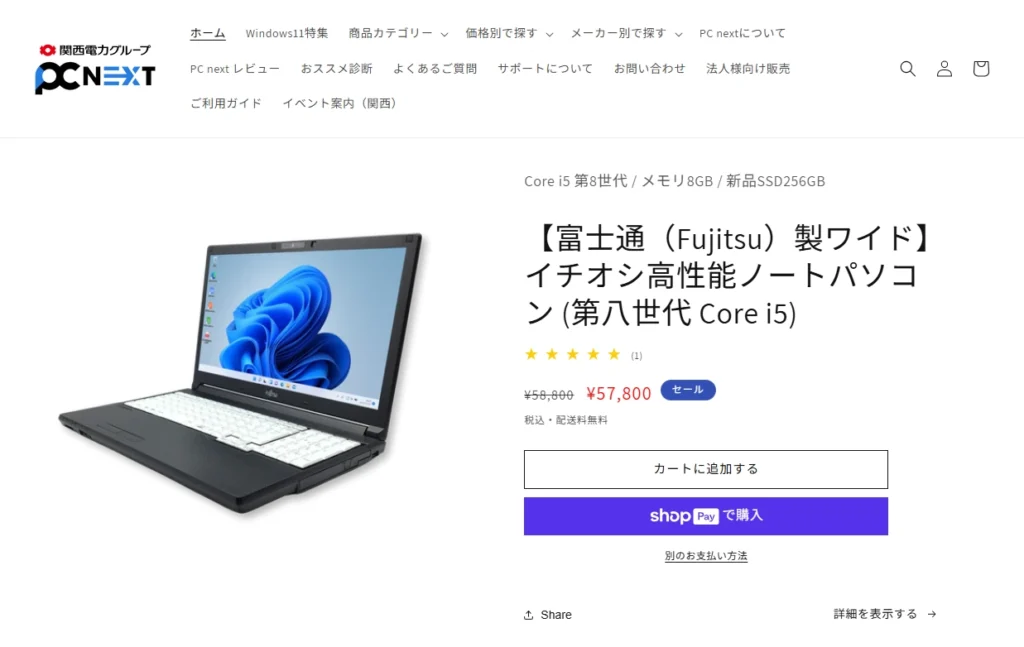Viewport: 1024px width, 647px height.
Task: Open PC next レビュー page
Action: click(234, 69)
